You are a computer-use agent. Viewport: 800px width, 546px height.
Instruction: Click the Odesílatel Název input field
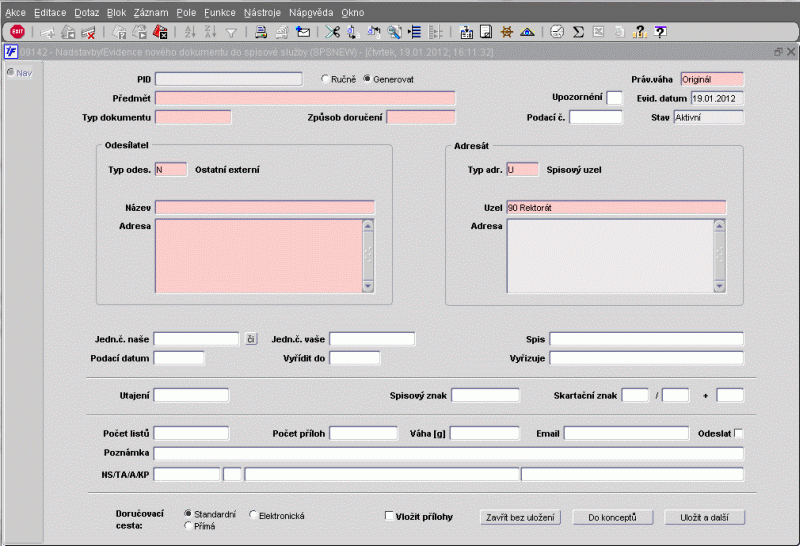(x=265, y=208)
